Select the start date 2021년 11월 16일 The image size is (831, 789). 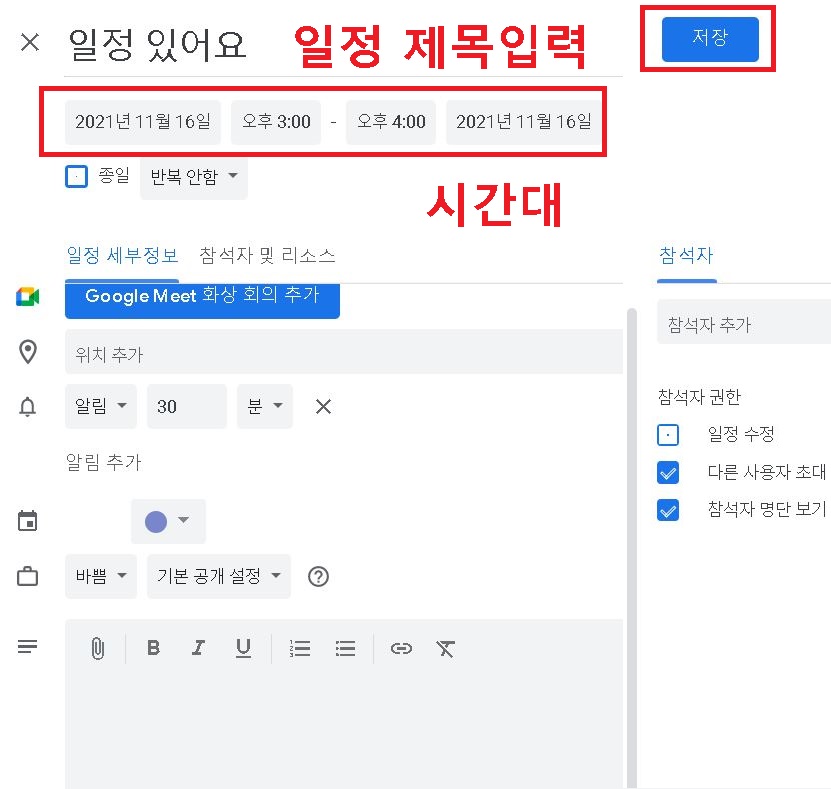click(x=143, y=122)
